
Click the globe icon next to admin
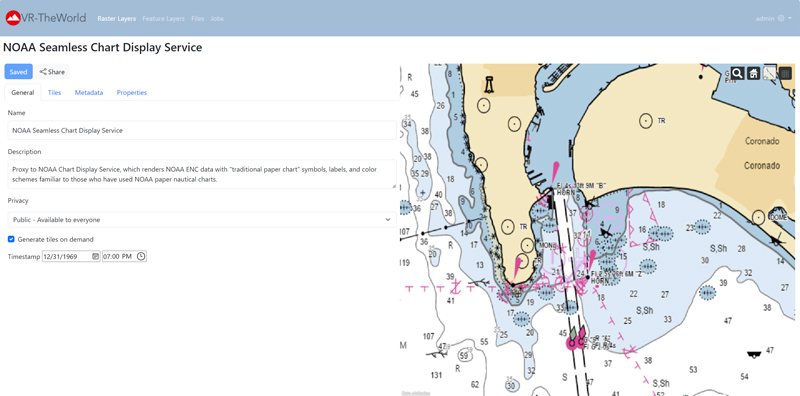pyautogui.click(x=781, y=18)
